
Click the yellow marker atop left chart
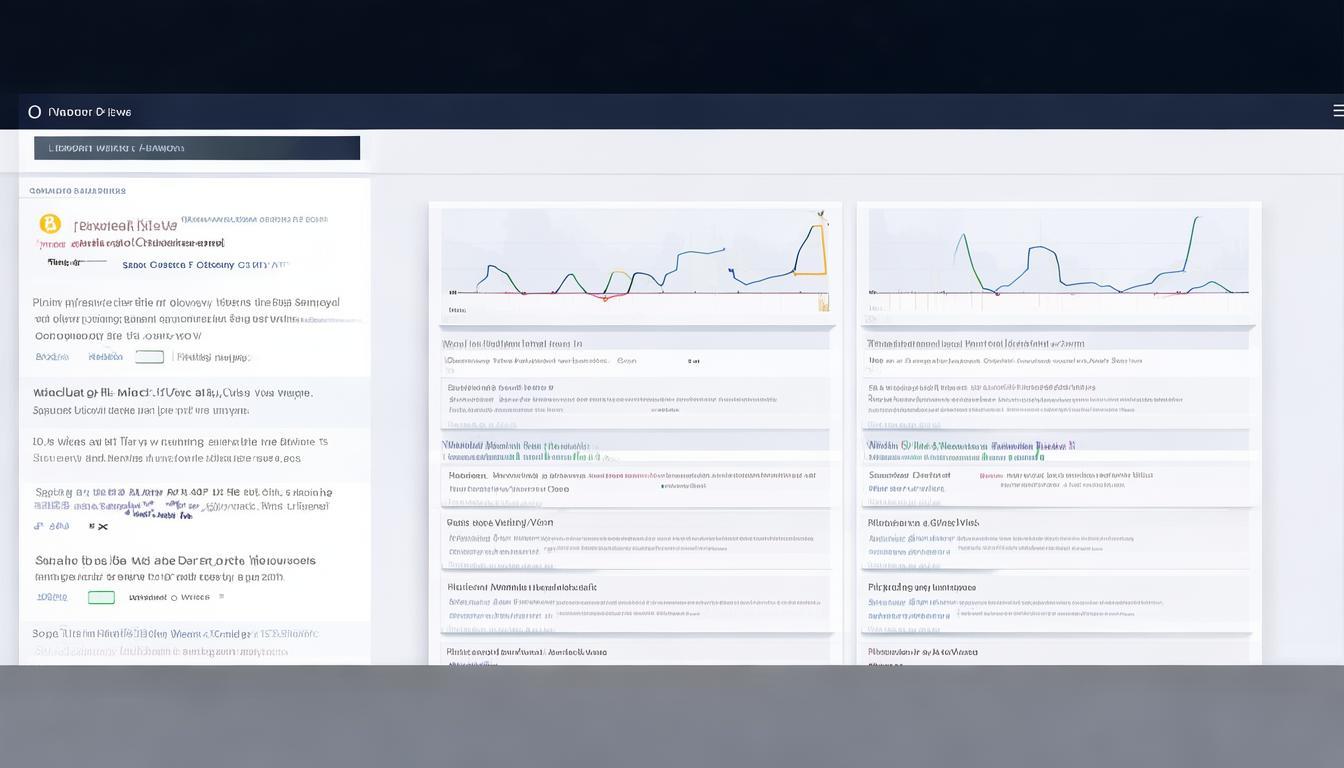820,214
